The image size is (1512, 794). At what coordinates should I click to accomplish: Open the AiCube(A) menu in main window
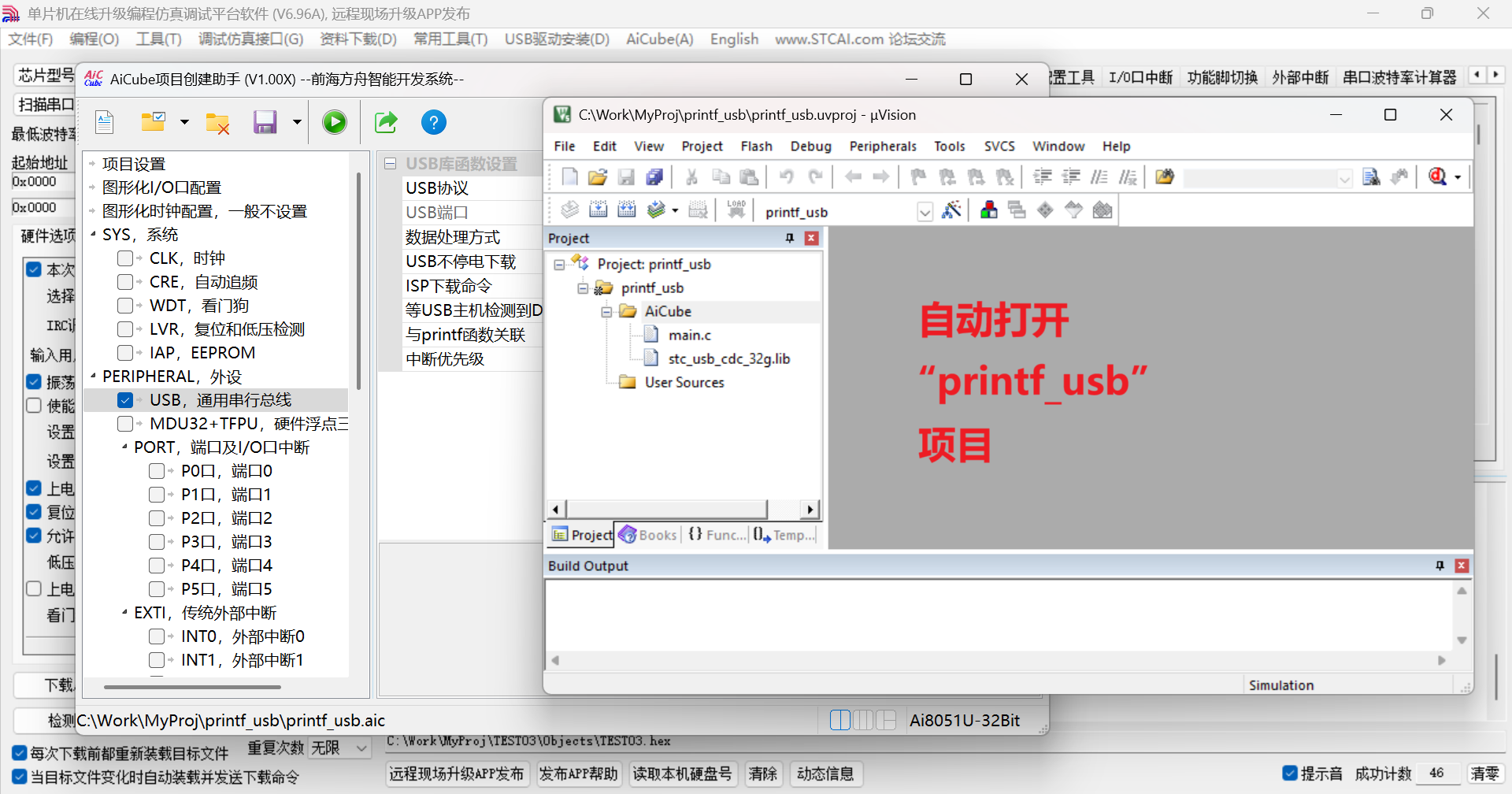tap(660, 39)
